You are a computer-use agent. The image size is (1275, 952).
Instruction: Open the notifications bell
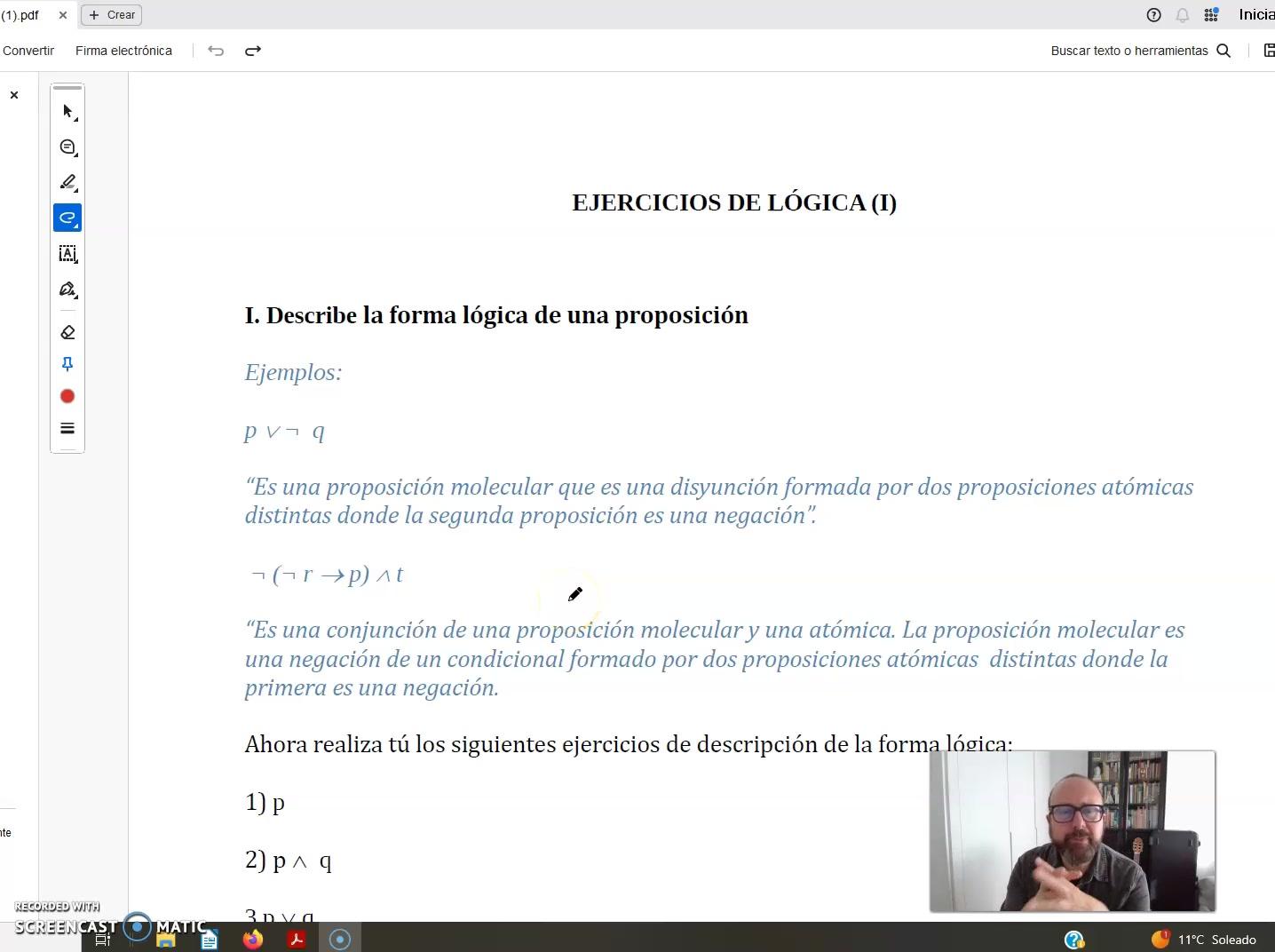tap(1183, 15)
